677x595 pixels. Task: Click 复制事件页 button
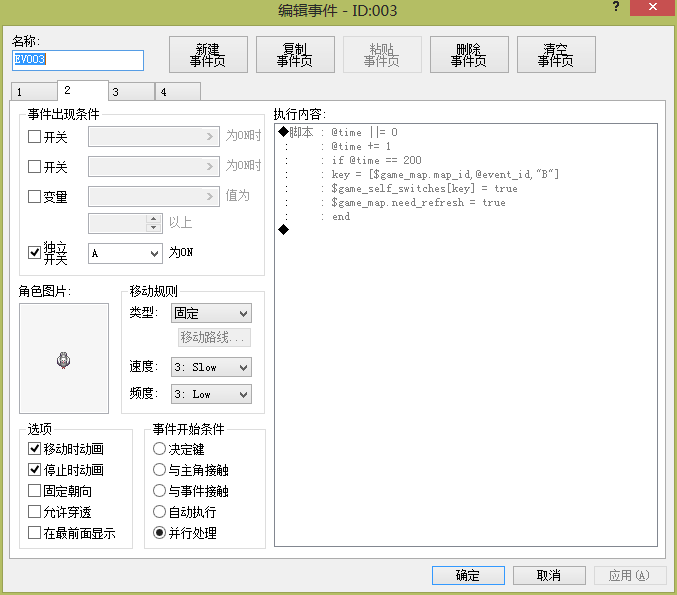tap(295, 54)
